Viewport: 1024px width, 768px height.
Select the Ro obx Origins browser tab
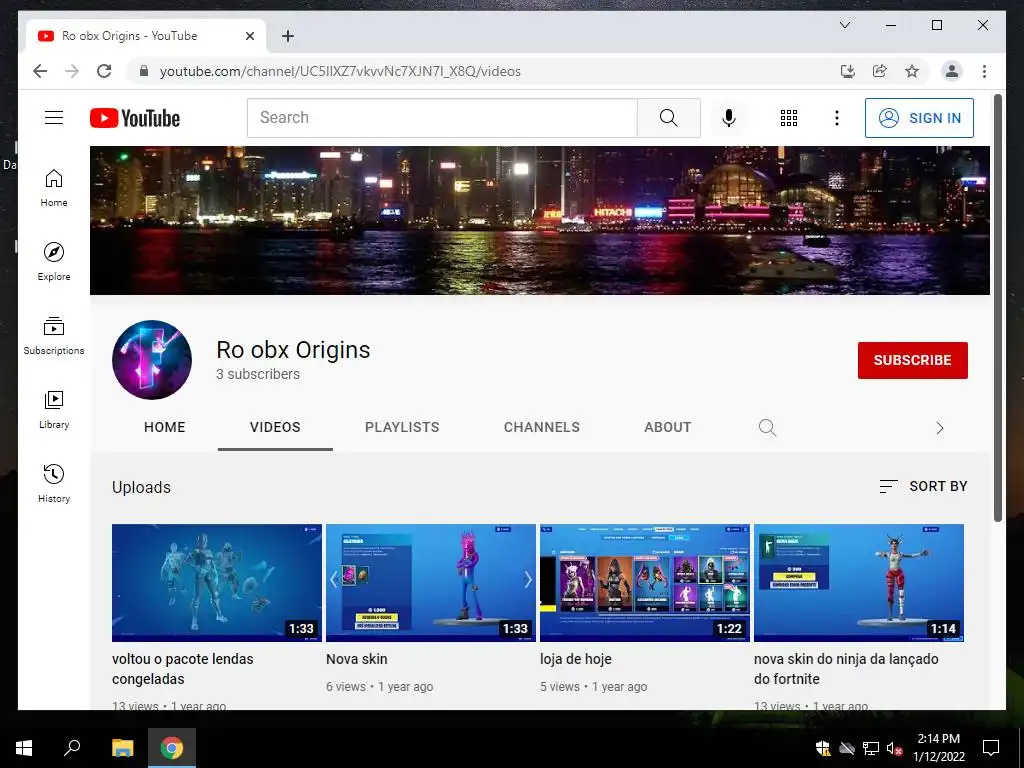tap(145, 36)
